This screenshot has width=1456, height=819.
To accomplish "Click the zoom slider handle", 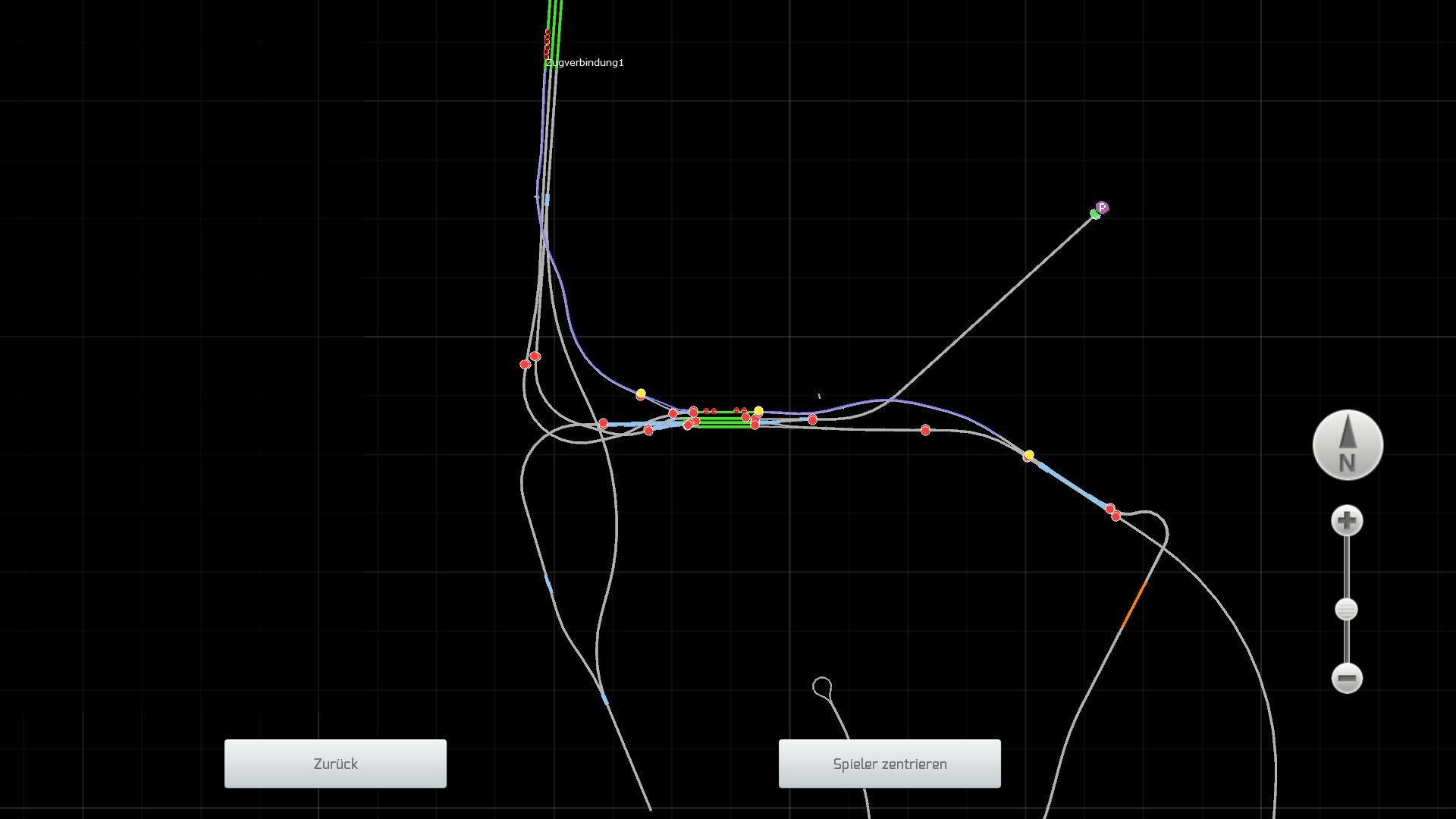I will [x=1346, y=610].
